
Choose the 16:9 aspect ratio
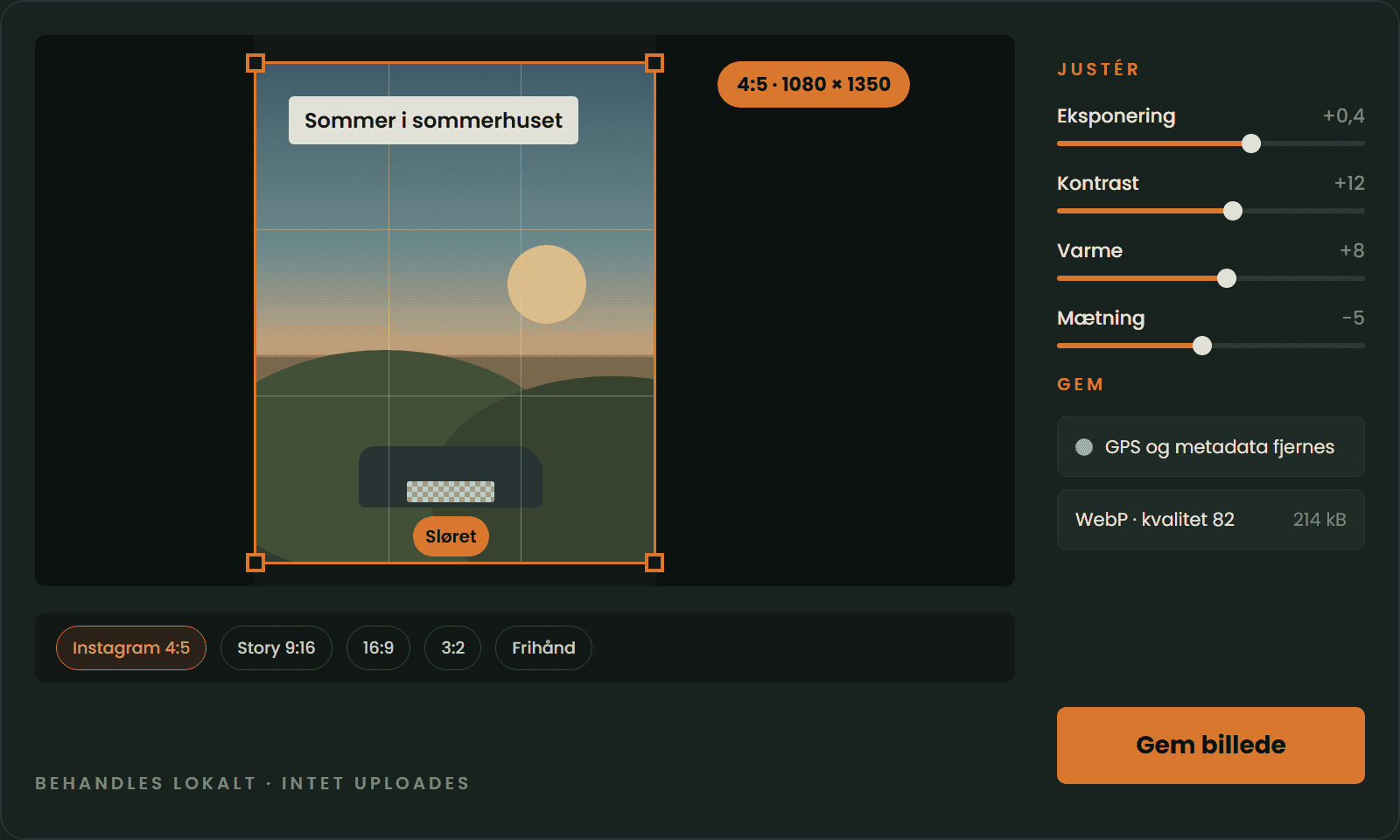tap(378, 647)
